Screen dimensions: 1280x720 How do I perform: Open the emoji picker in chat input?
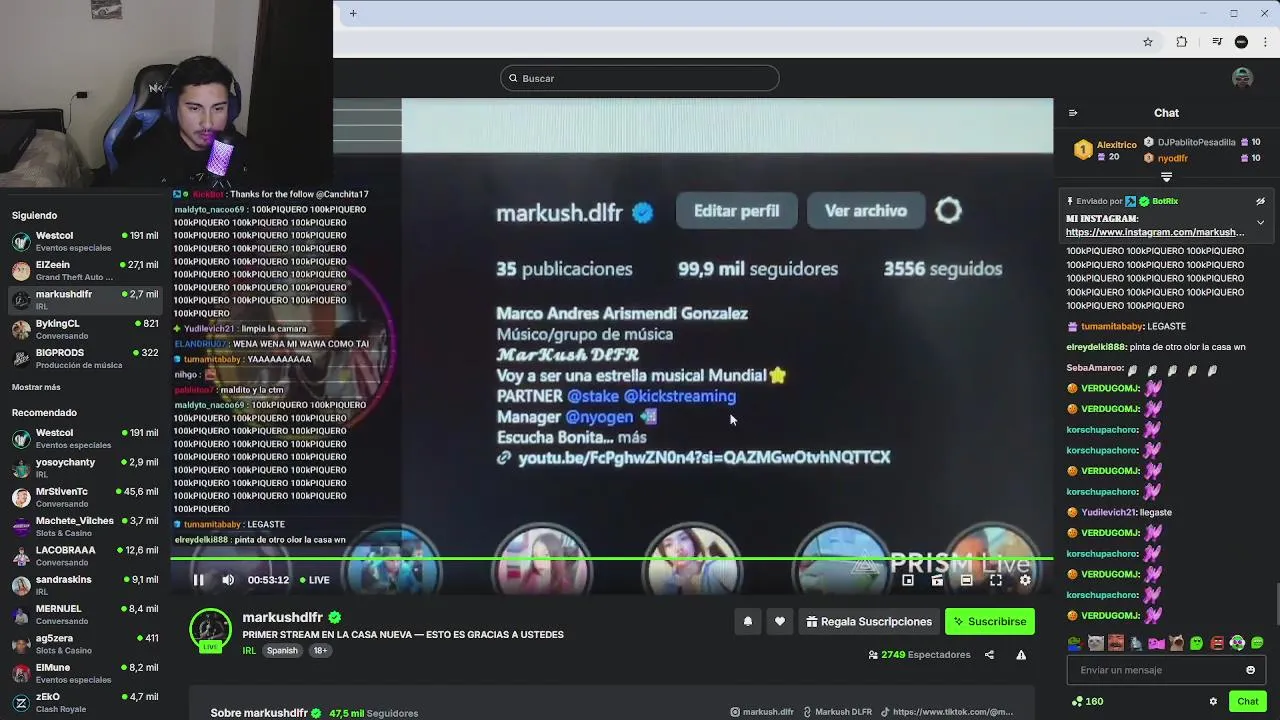pos(1250,670)
